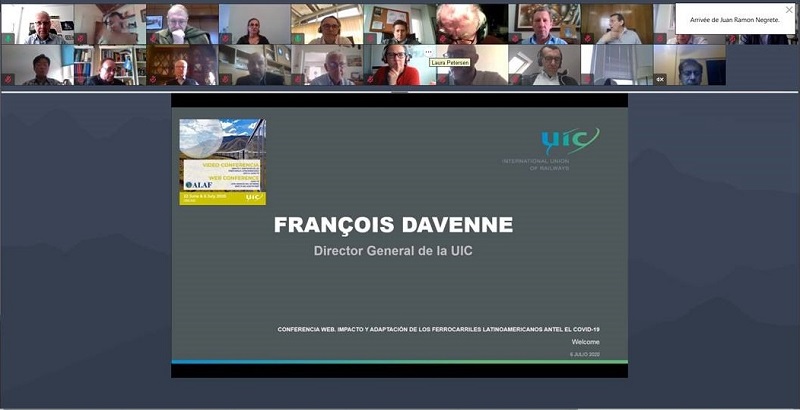Select the video tile with the wood-panel wall
Viewport: 800px width, 410px height.
tap(617, 24)
